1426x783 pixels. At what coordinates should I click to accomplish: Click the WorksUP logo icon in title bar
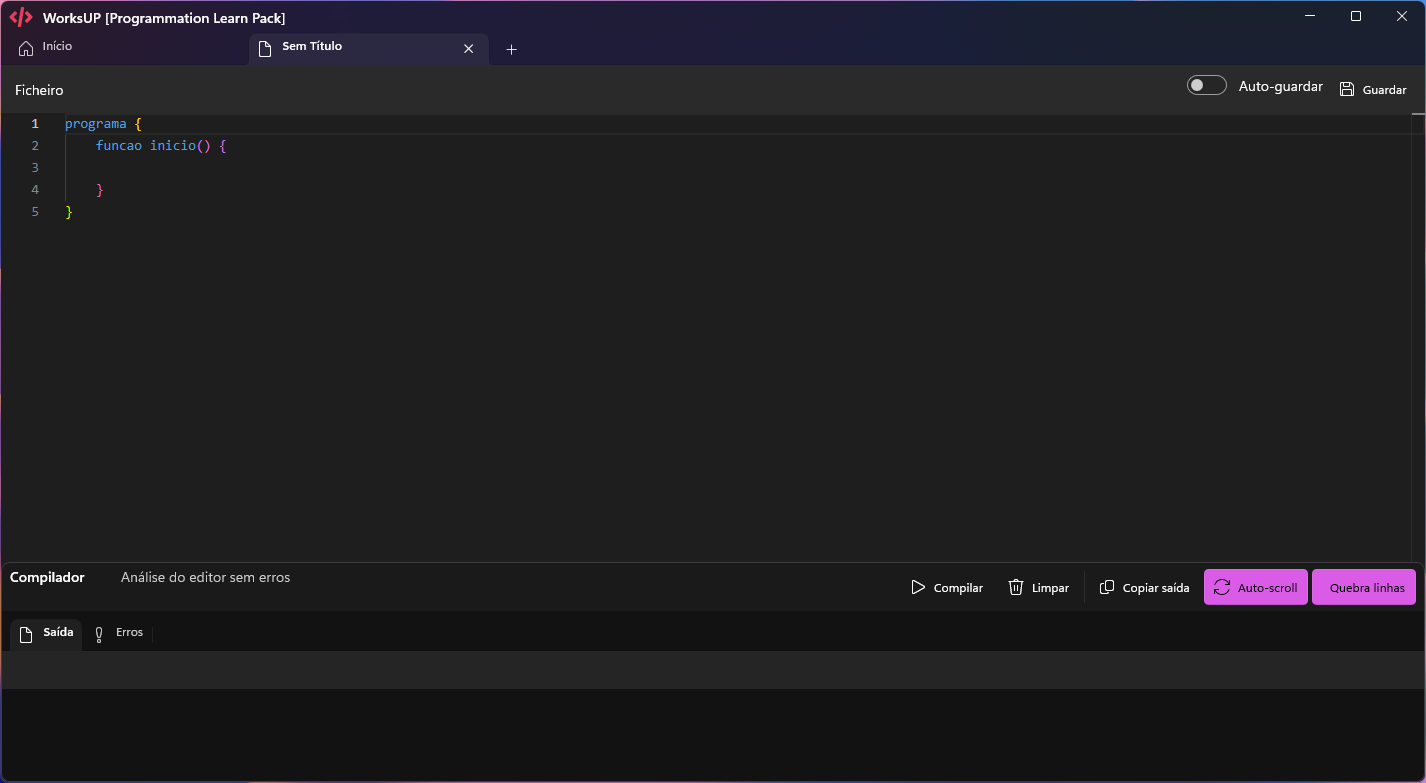click(x=20, y=17)
